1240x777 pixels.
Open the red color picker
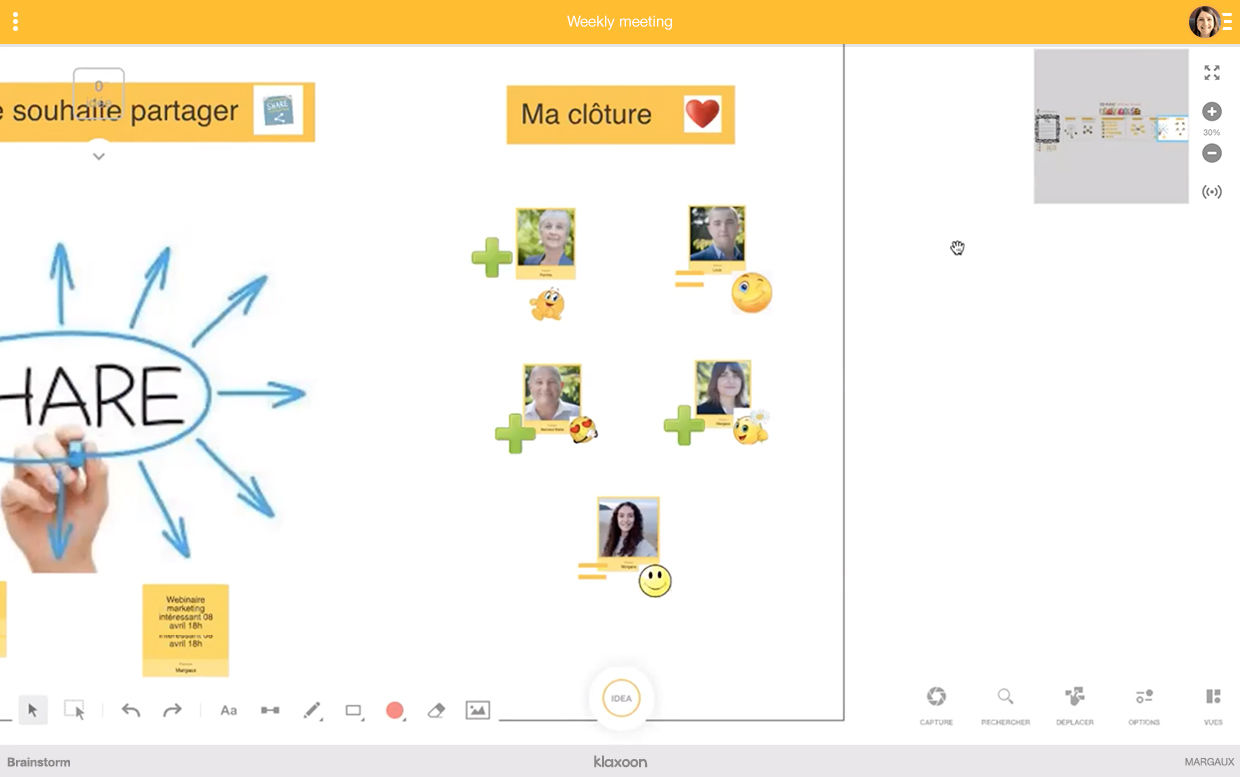395,710
